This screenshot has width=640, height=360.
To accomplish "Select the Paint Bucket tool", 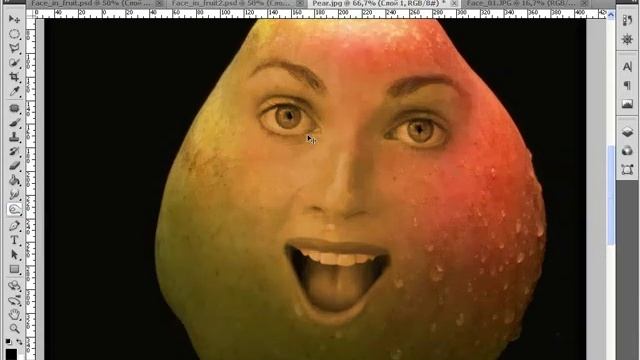I will coord(14,180).
